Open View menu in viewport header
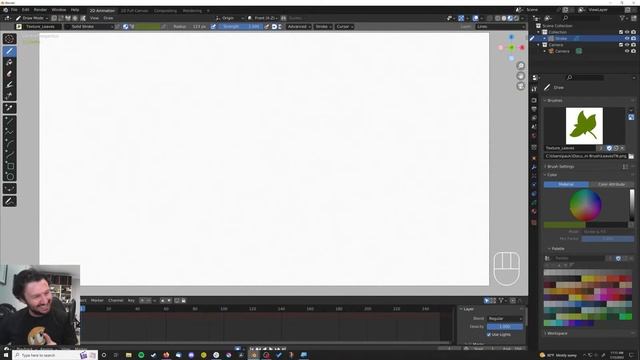Viewport: 640px width, 360px height. click(x=94, y=18)
